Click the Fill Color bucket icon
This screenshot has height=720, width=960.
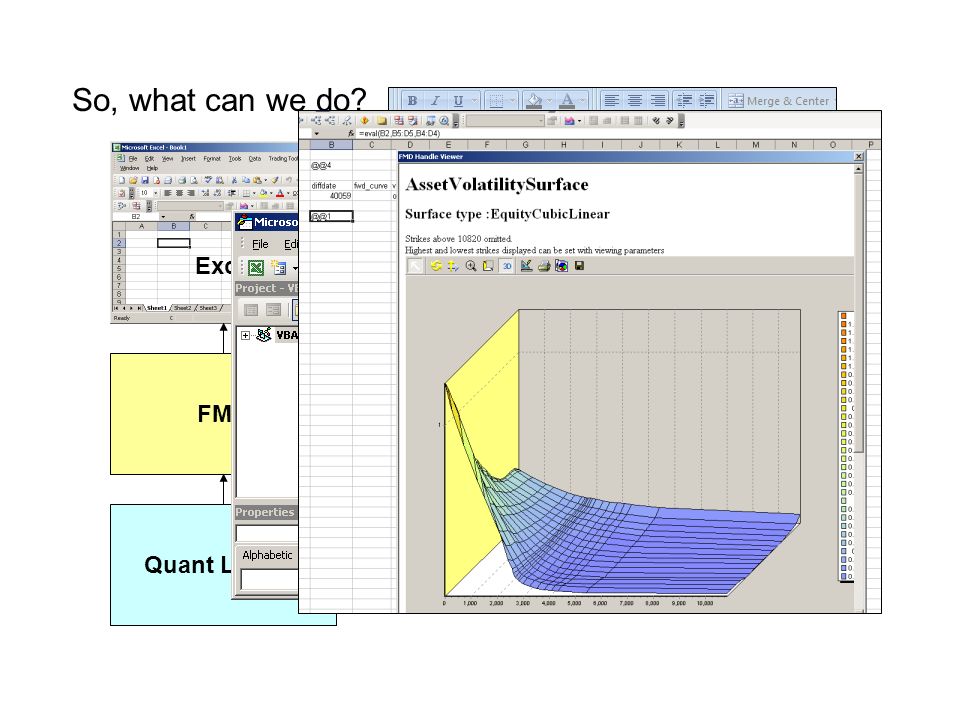pos(534,100)
